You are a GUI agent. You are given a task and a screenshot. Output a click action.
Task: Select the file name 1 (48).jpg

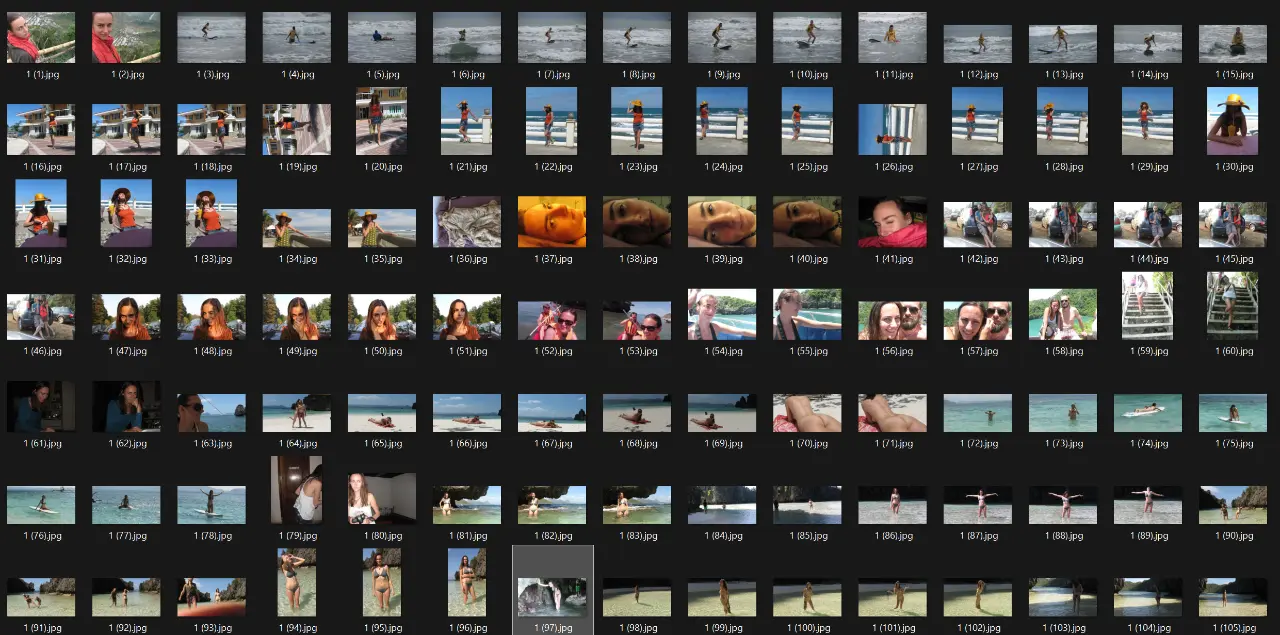[x=211, y=351]
